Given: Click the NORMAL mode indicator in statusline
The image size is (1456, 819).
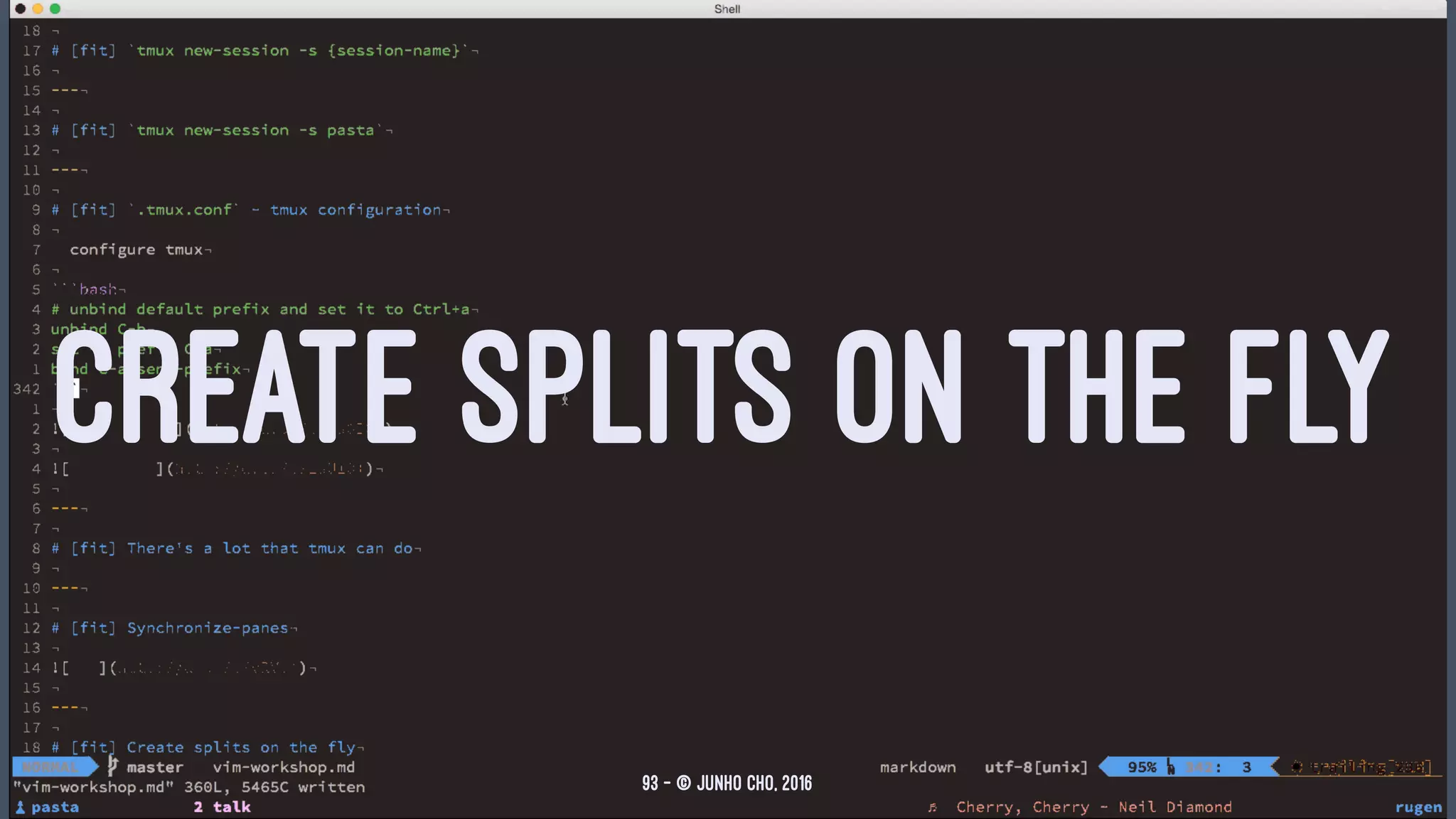Looking at the screenshot, I should click(50, 767).
